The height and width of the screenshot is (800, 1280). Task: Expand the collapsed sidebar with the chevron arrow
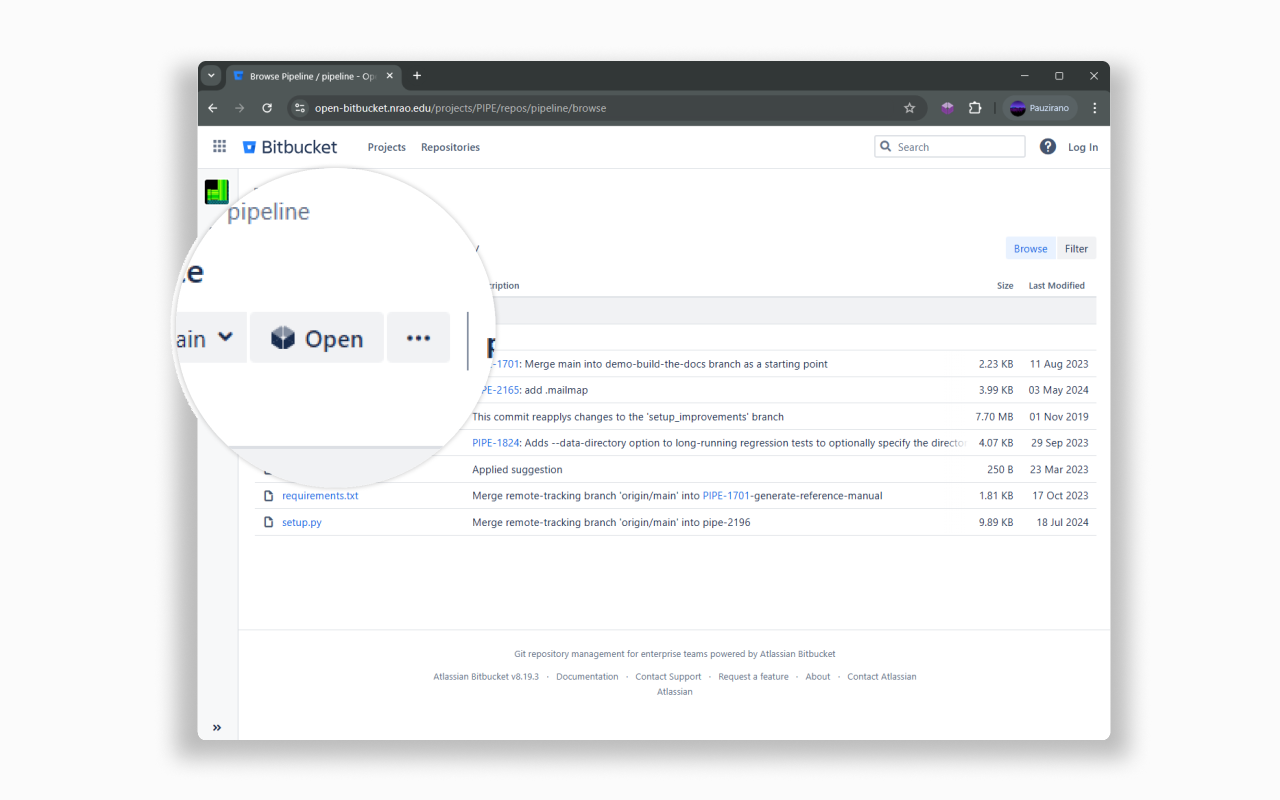pos(217,727)
